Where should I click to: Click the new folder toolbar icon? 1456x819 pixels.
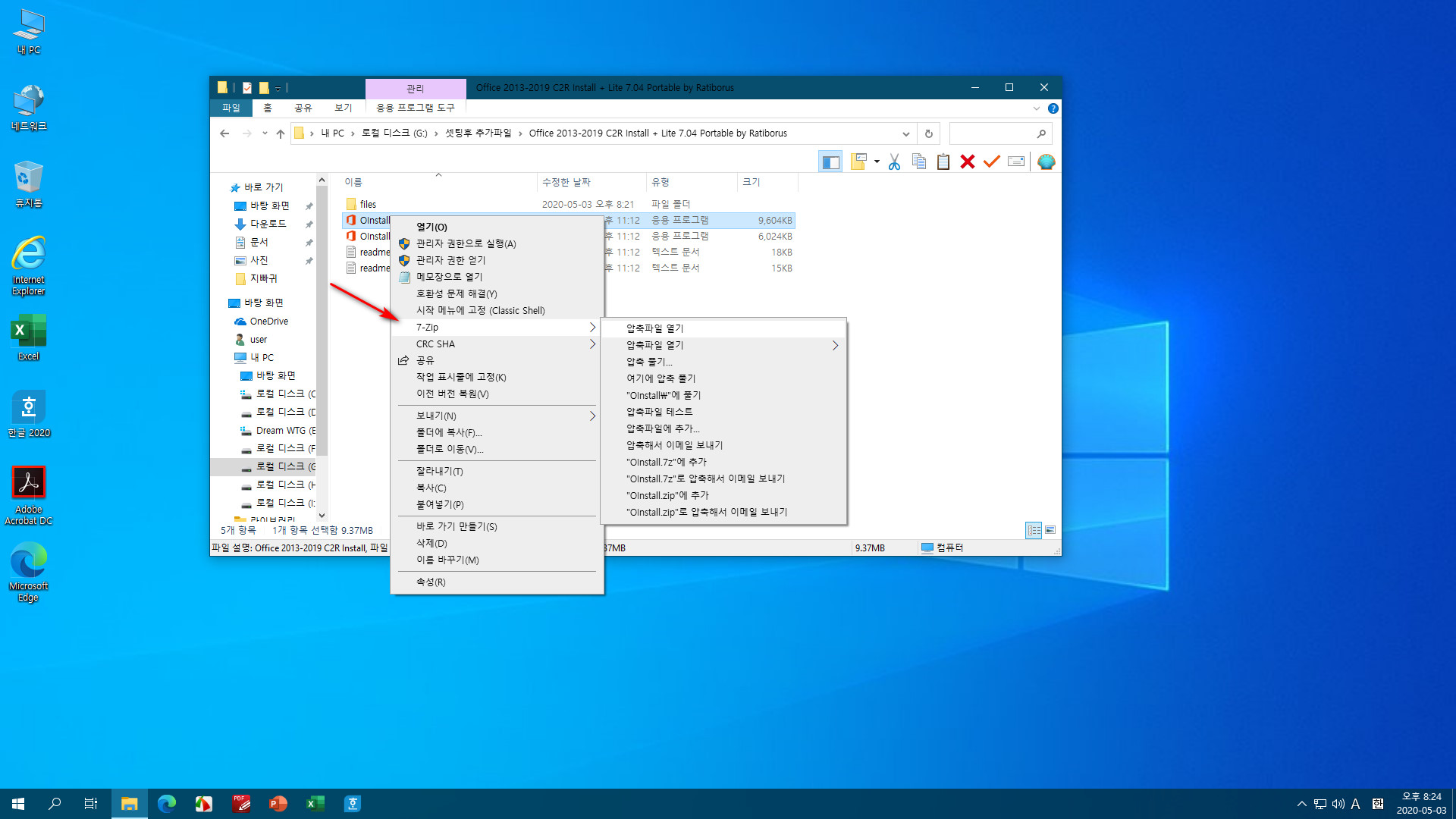858,162
